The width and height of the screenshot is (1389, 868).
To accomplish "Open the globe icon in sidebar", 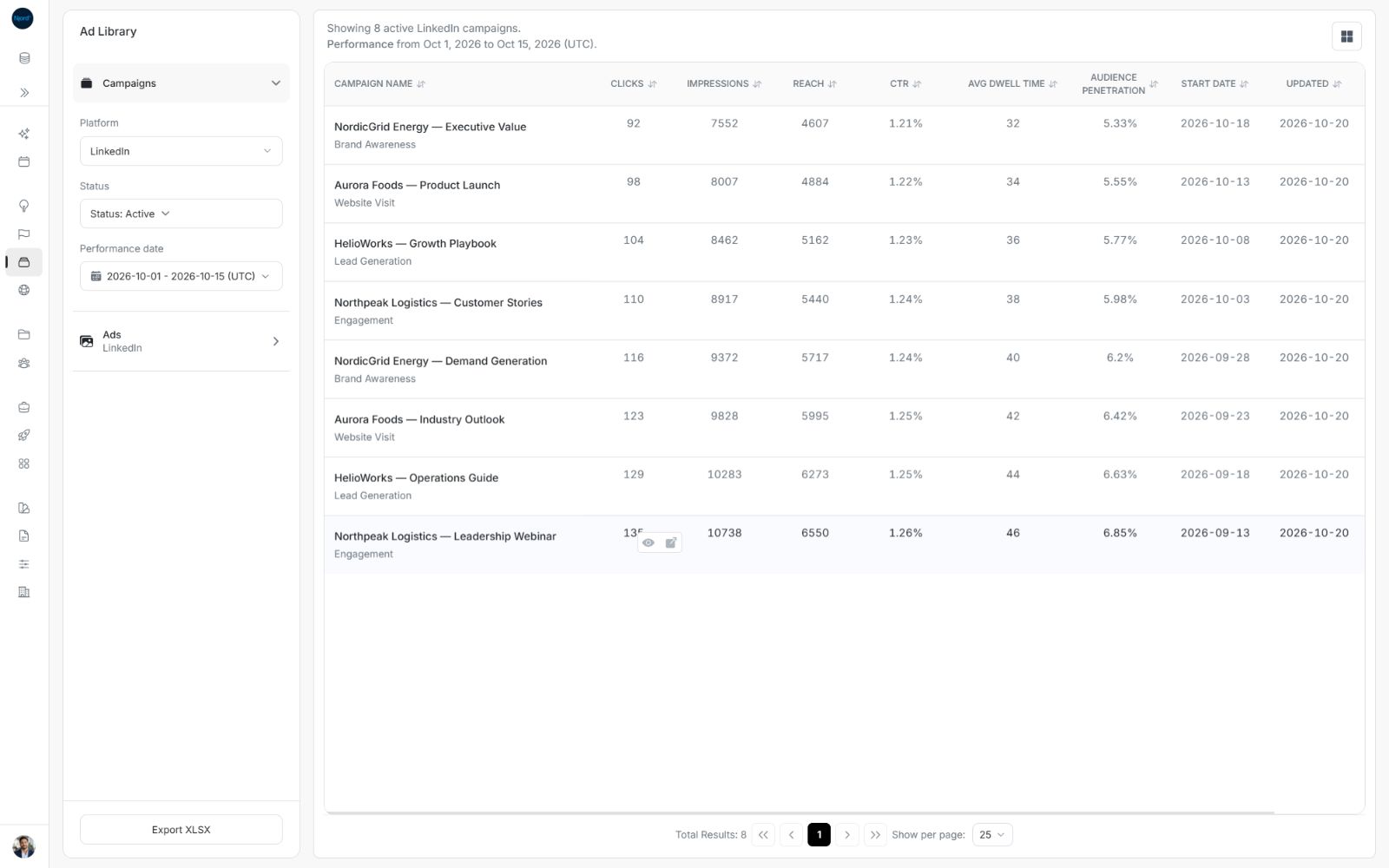I will coord(24,290).
